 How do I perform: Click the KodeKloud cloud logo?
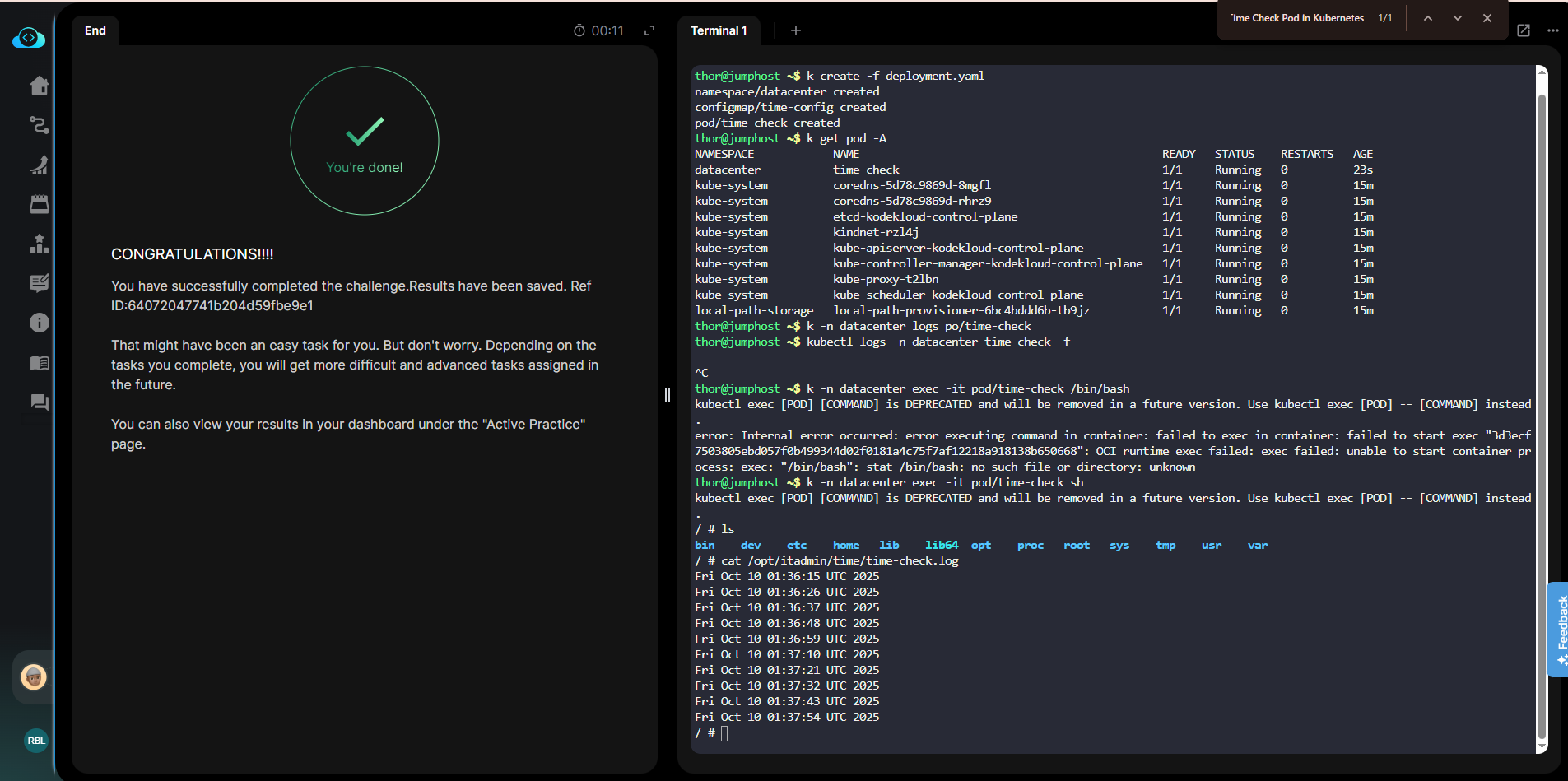29,38
